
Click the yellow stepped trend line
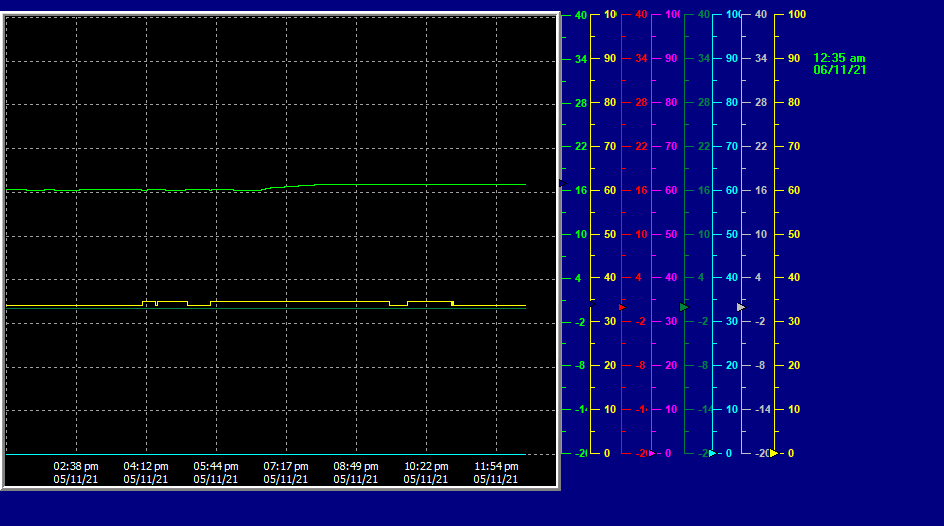[300, 301]
